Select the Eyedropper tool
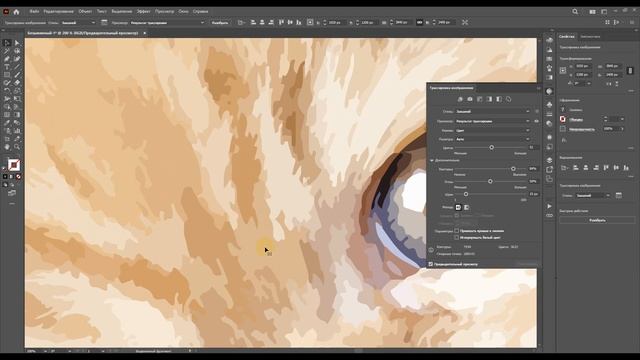 pos(7,123)
